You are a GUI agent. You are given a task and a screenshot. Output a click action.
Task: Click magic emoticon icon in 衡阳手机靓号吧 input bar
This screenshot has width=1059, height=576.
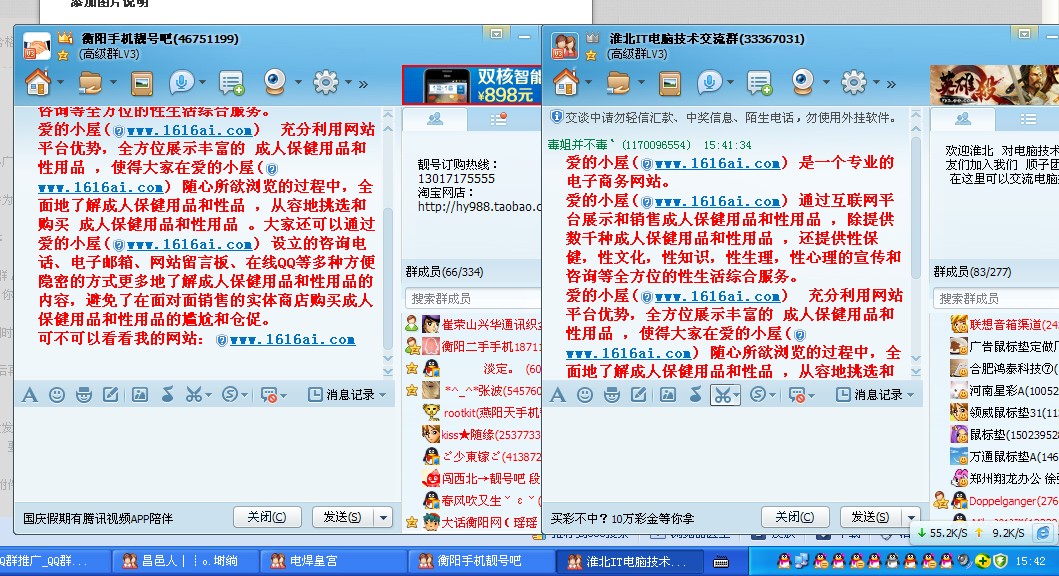click(x=84, y=394)
